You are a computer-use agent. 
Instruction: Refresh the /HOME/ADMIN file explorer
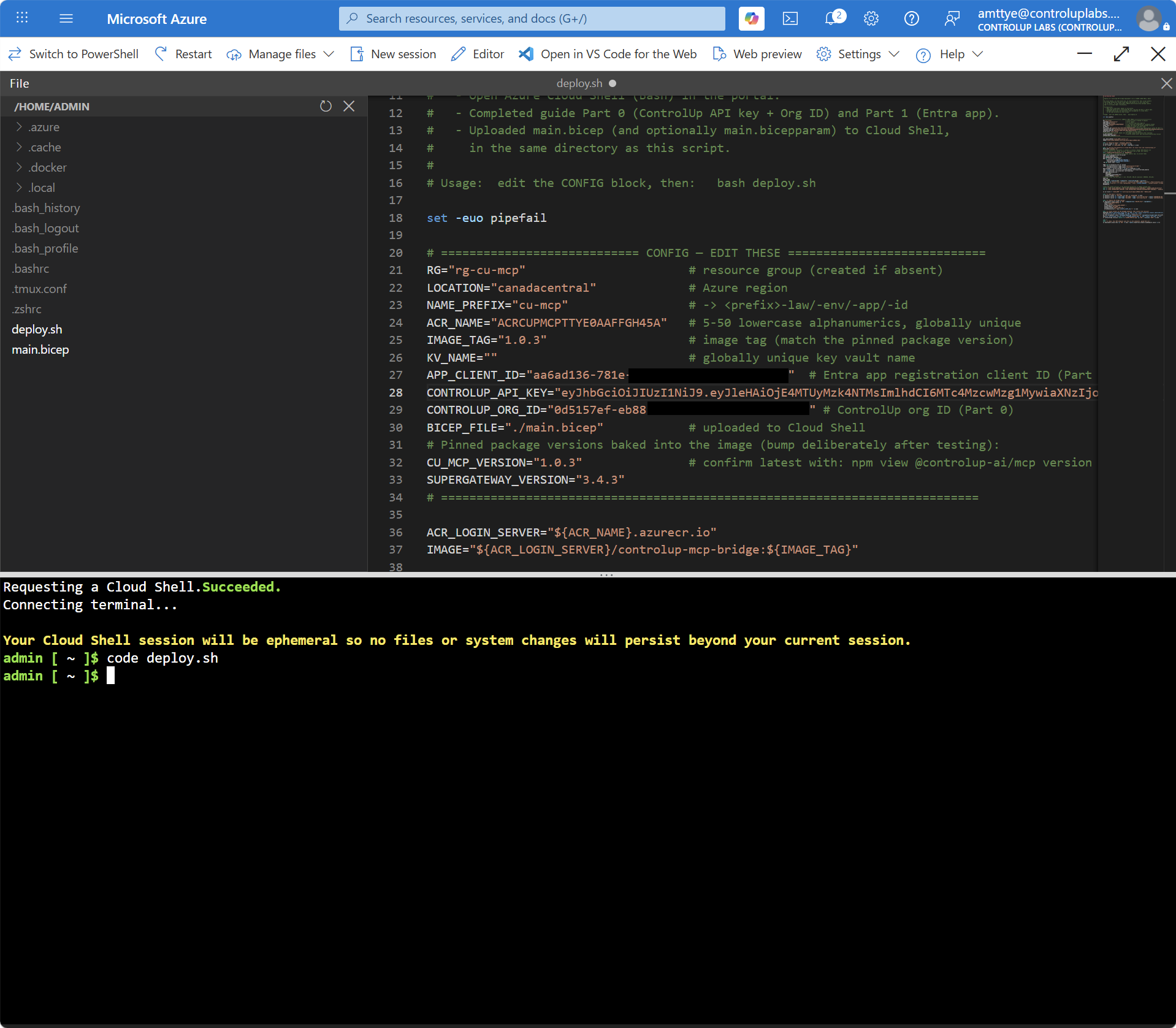click(326, 106)
